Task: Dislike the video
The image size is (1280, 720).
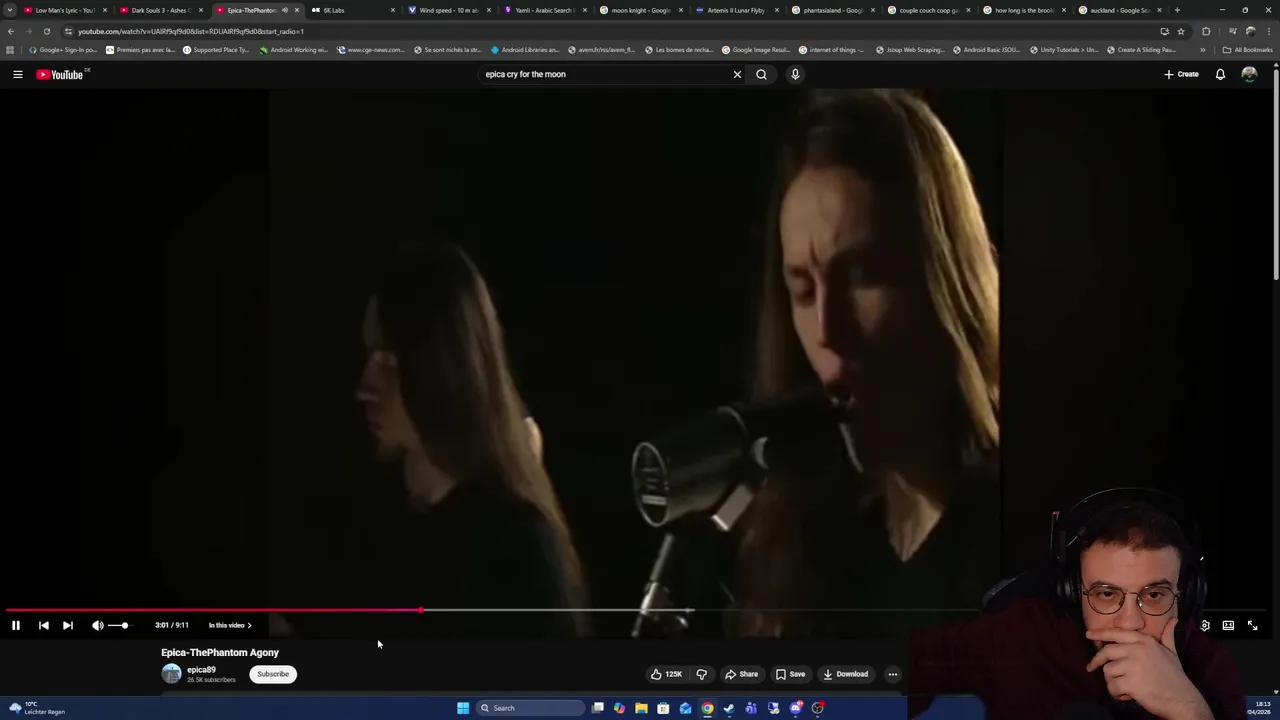Action: tap(701, 674)
